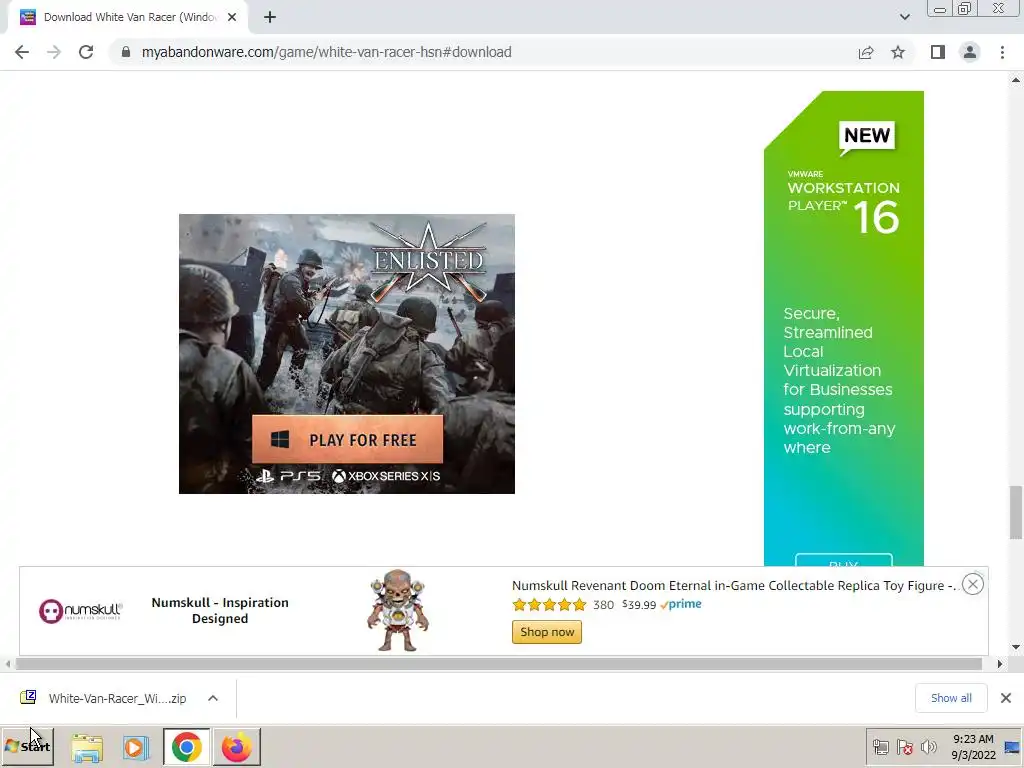Open the Numskull Revenant Doom Eternal product title
The height and width of the screenshot is (768, 1024).
tap(735, 586)
